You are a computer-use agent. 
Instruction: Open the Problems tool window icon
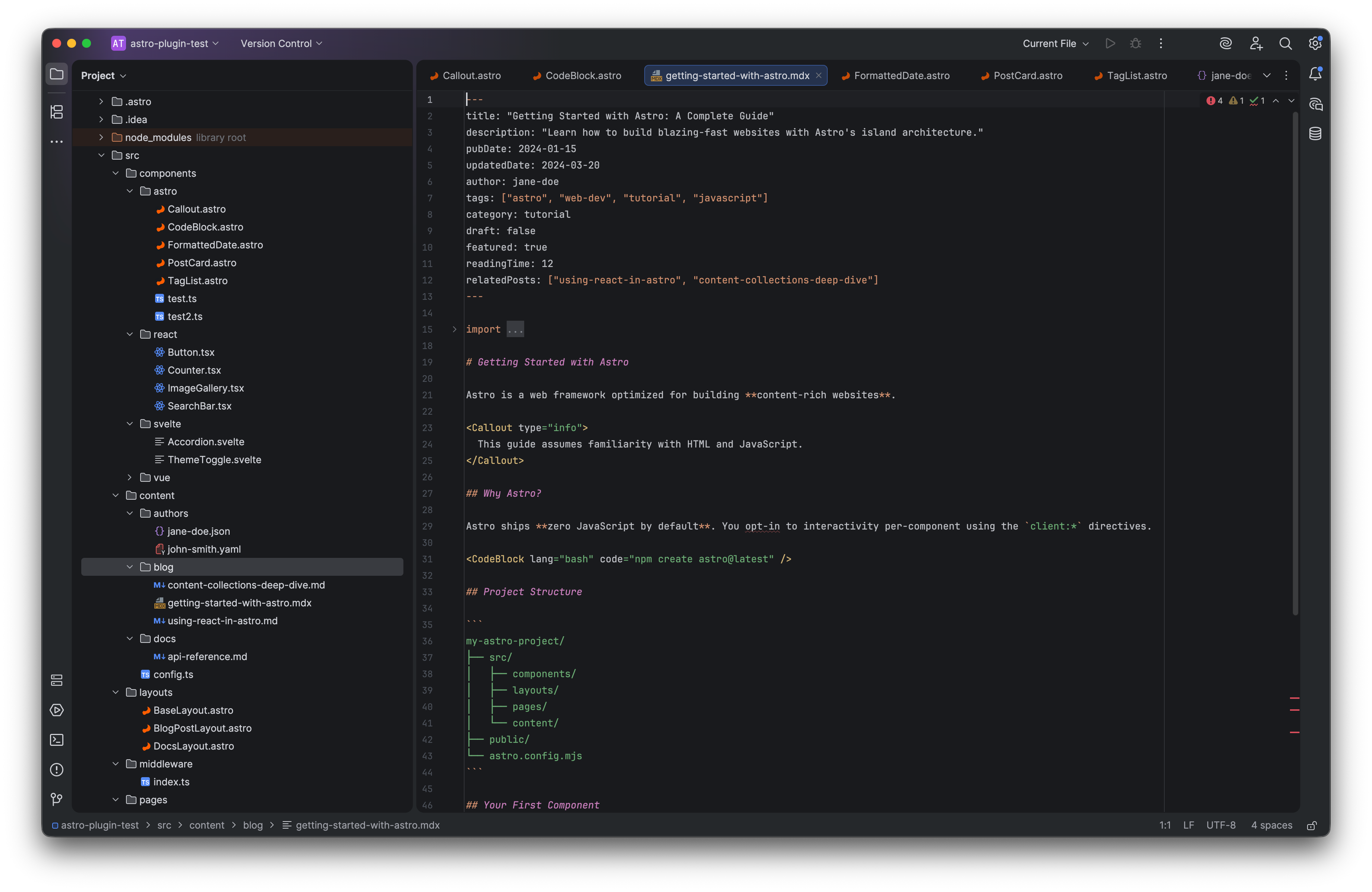[x=57, y=770]
